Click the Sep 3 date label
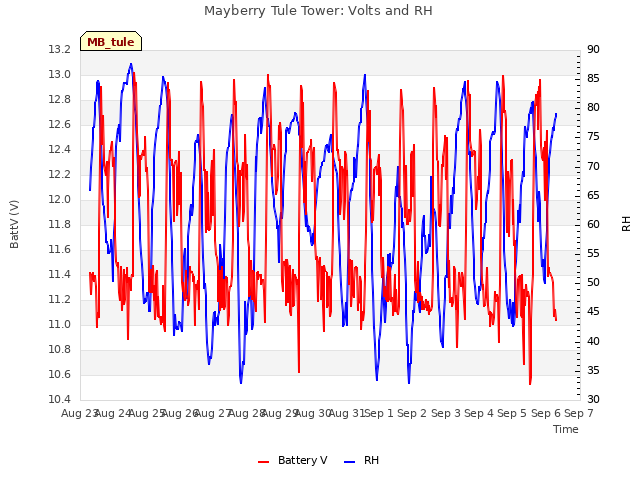 coord(446,413)
